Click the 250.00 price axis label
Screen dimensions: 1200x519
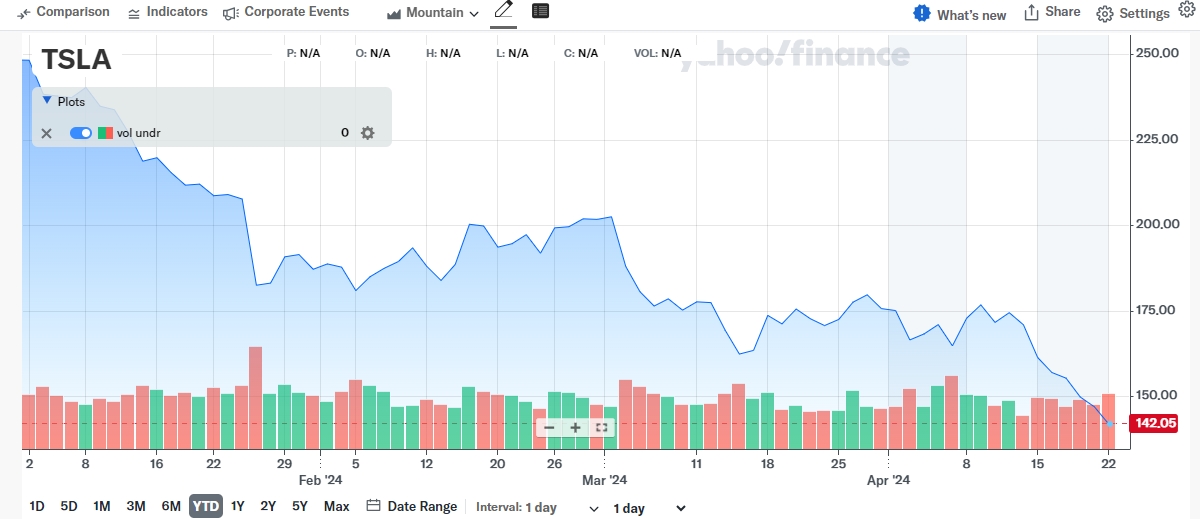[x=1158, y=52]
